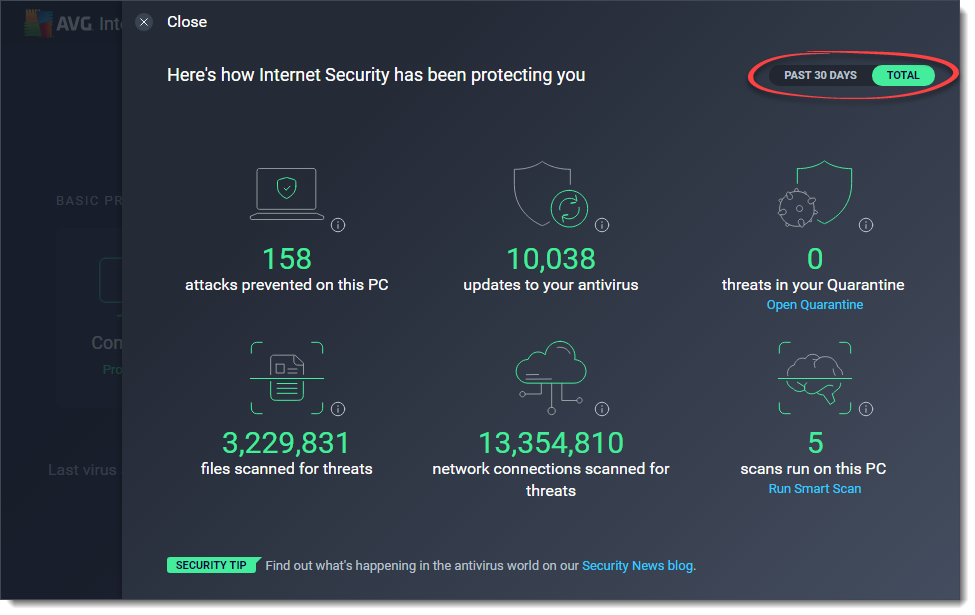The width and height of the screenshot is (975, 615).
Task: Toggle the statistics view to TOTAL
Action: (x=903, y=75)
